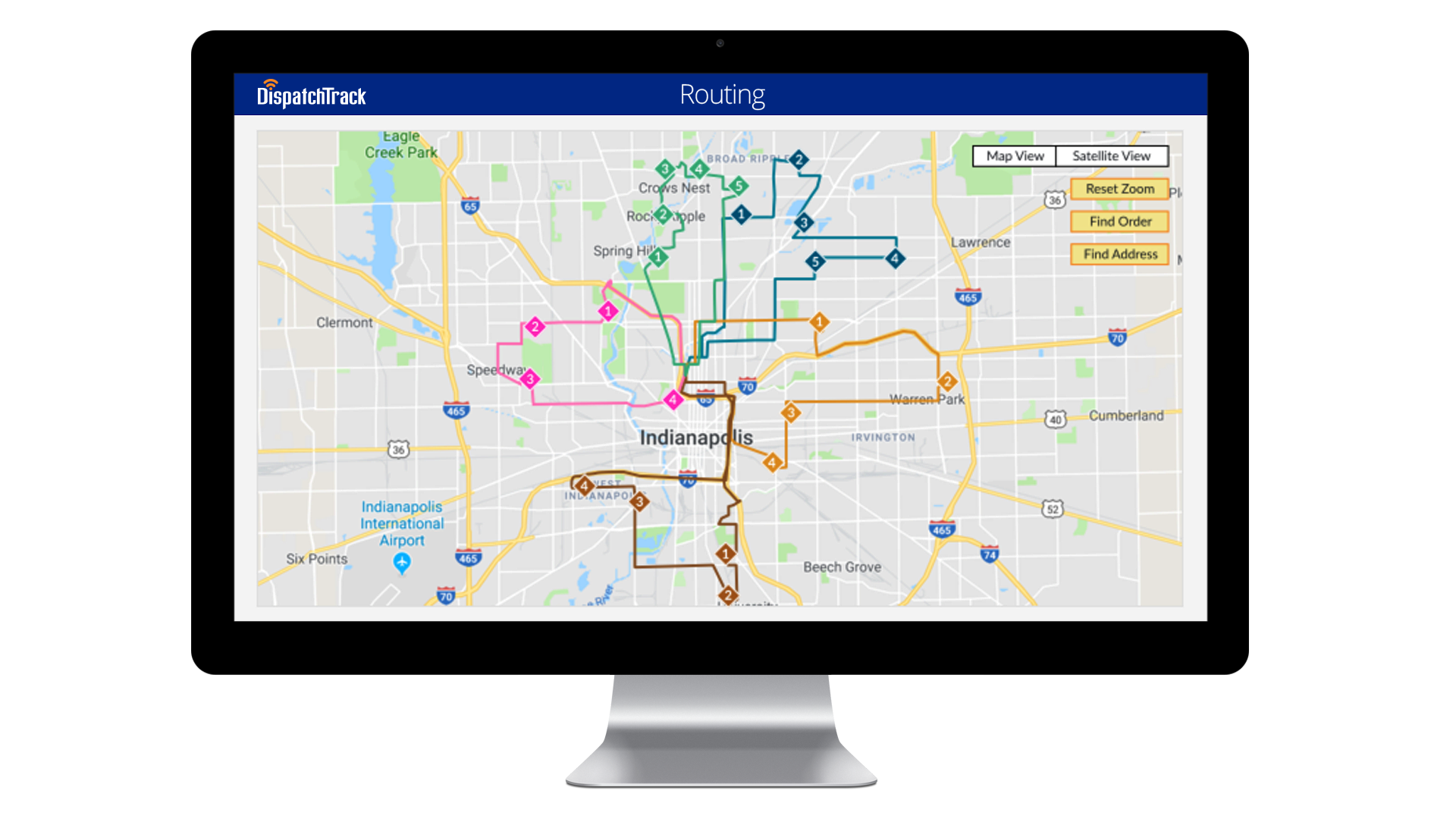This screenshot has height=819, width=1456.
Task: Switch to Satellite View
Action: (1113, 156)
